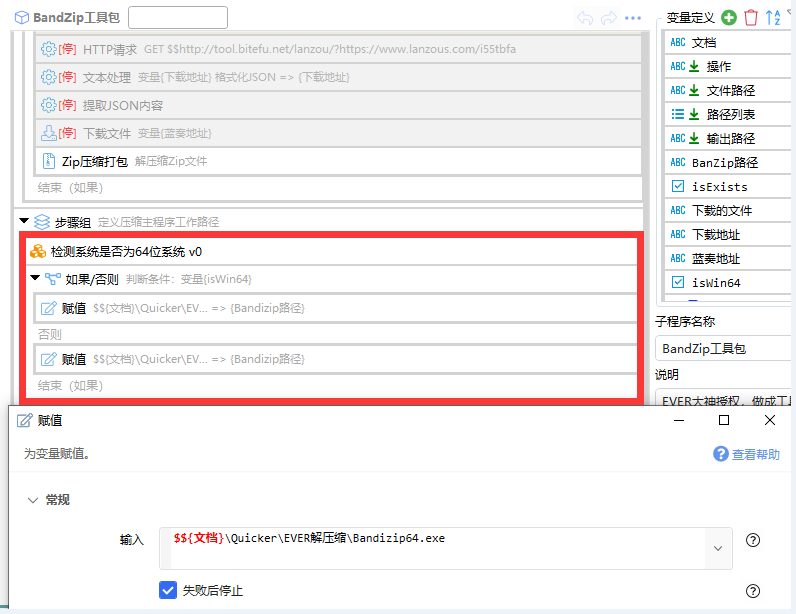The image size is (796, 614).
Task: Click the help icon beside 失败后停止
Action: tap(753, 591)
